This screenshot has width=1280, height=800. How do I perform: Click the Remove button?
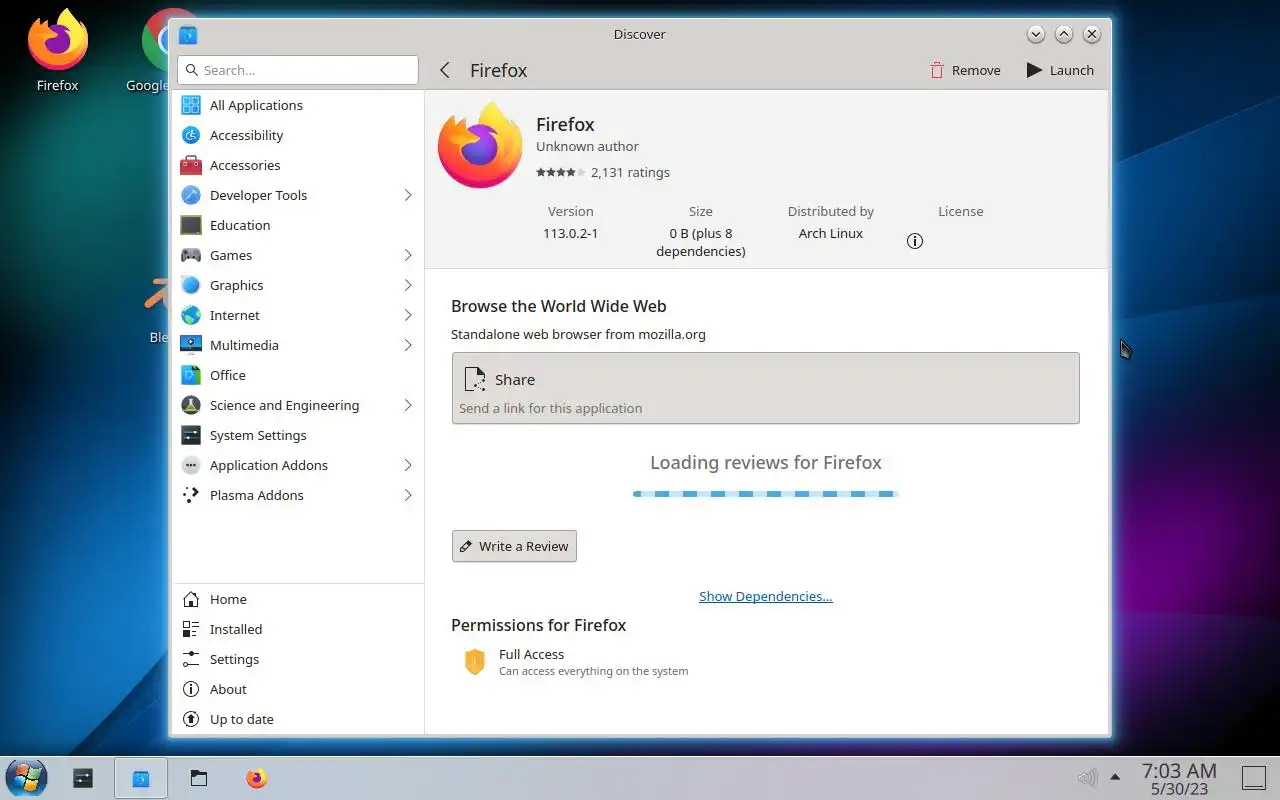tap(965, 70)
